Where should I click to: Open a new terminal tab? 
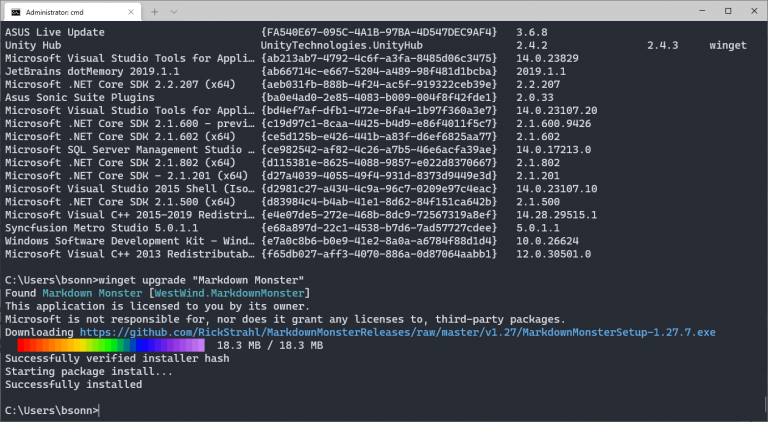154,12
